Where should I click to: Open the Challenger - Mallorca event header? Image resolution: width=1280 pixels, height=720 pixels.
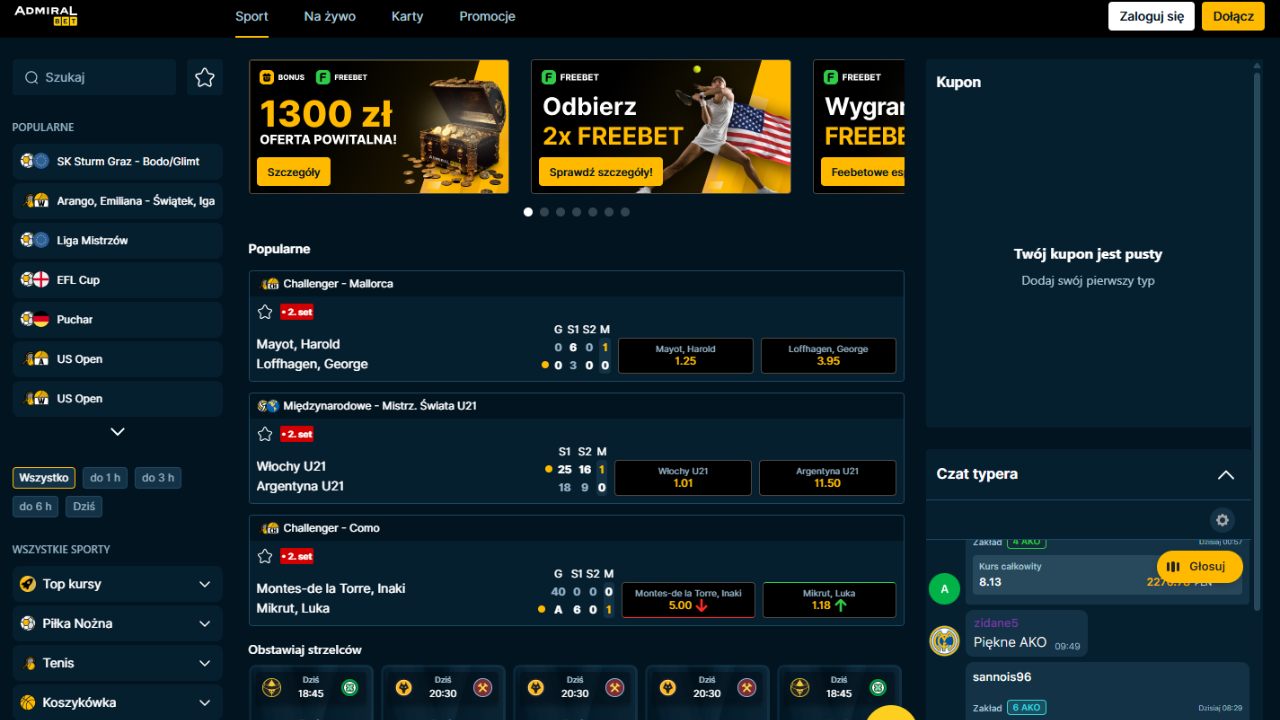tap(576, 284)
